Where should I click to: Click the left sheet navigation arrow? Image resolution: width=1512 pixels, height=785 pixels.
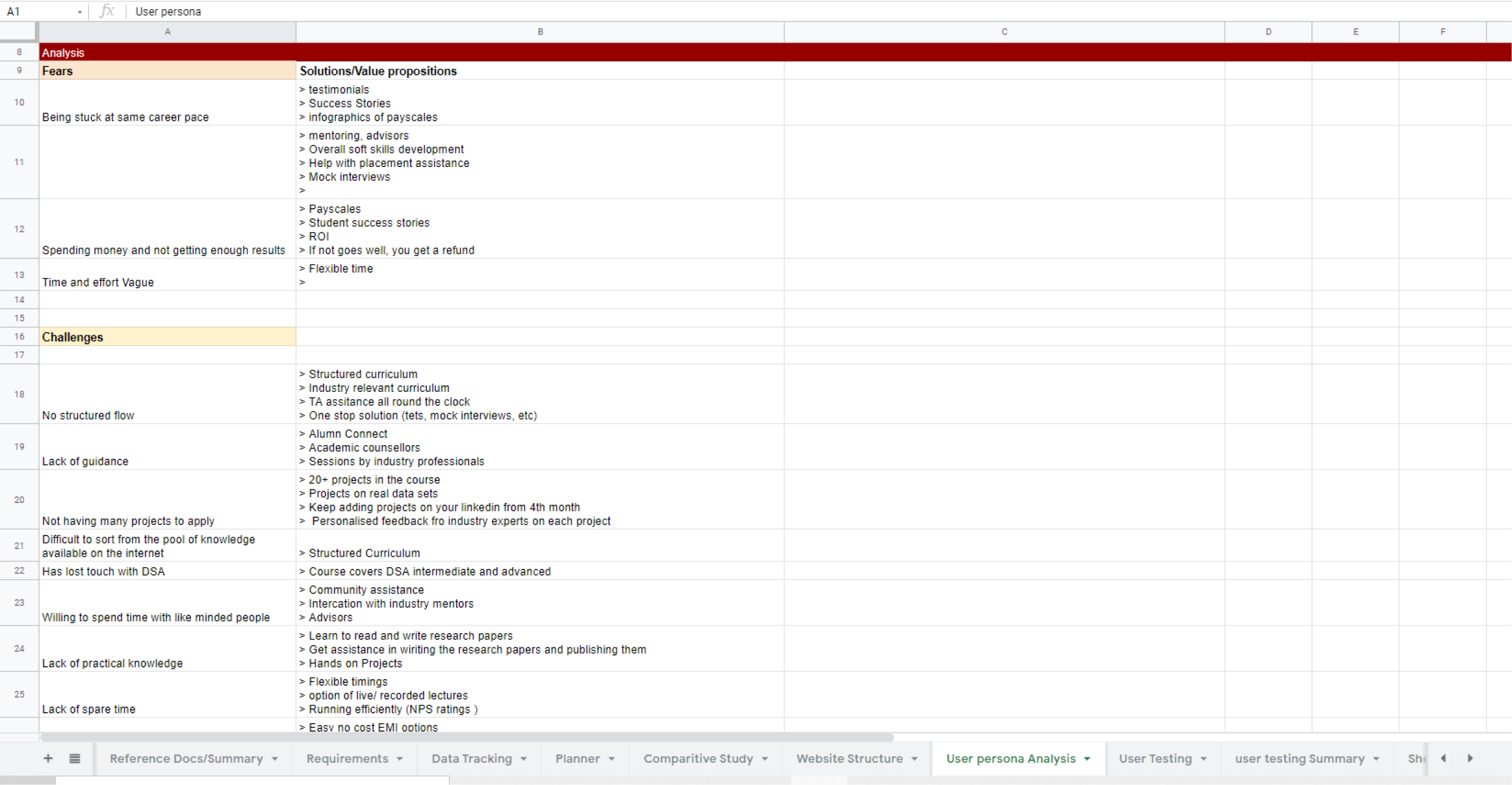[1443, 758]
